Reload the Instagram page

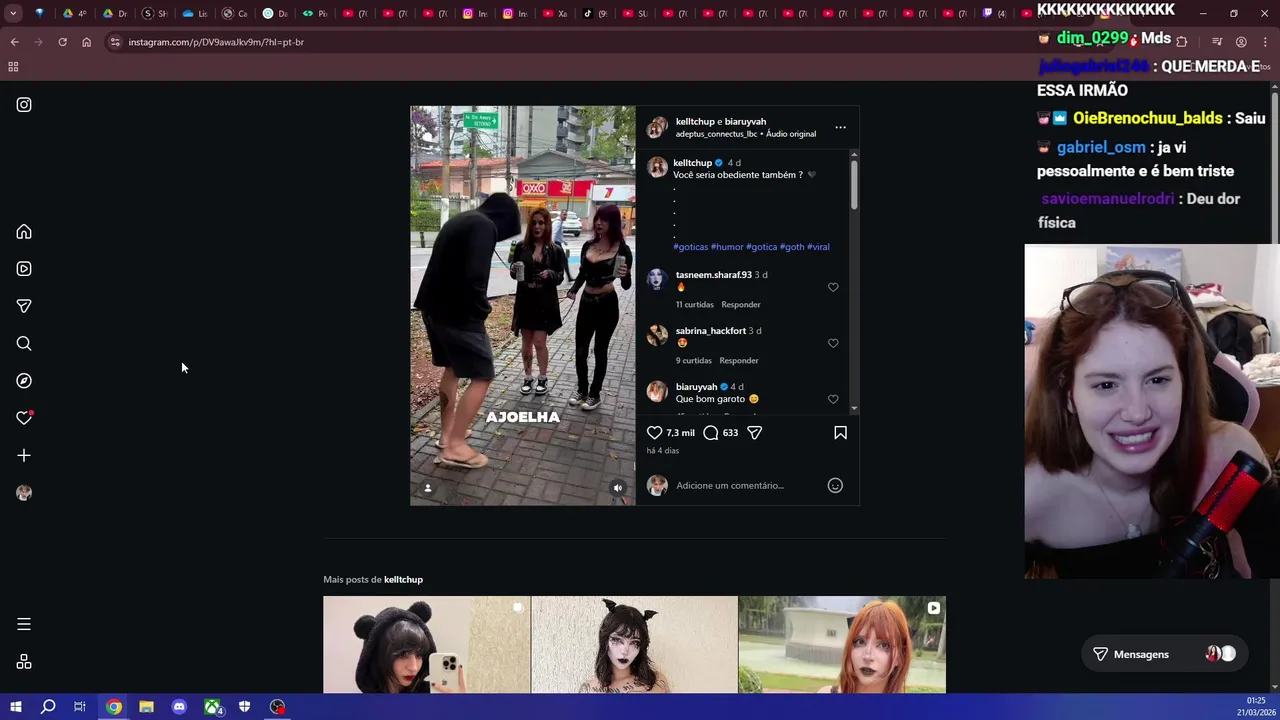[x=62, y=42]
